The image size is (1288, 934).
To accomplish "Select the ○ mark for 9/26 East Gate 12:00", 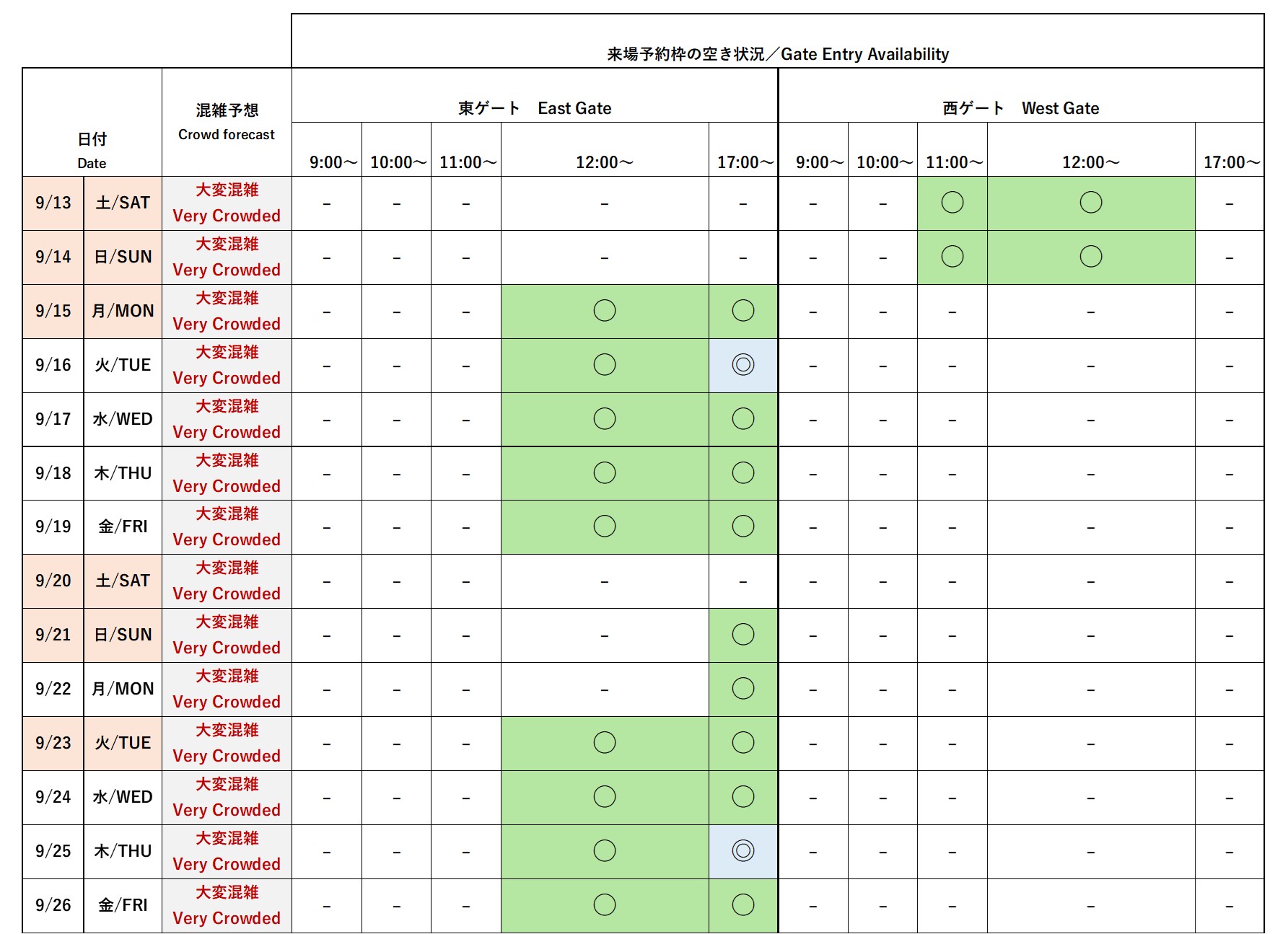I will (x=603, y=905).
